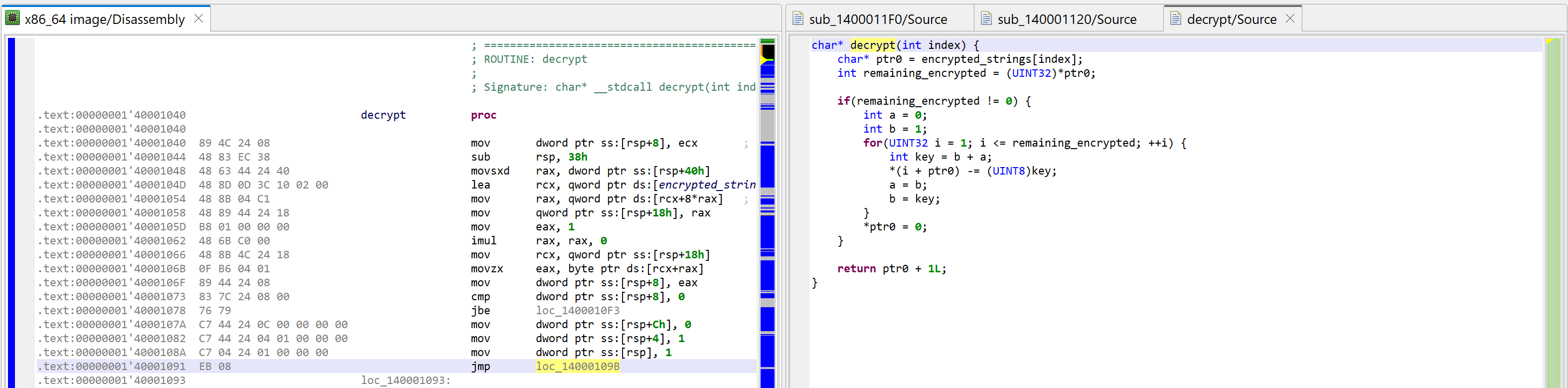Screen dimensions: 1568x388
Task: Click the chip icon on the Disassembly tab
Action: pos(12,18)
